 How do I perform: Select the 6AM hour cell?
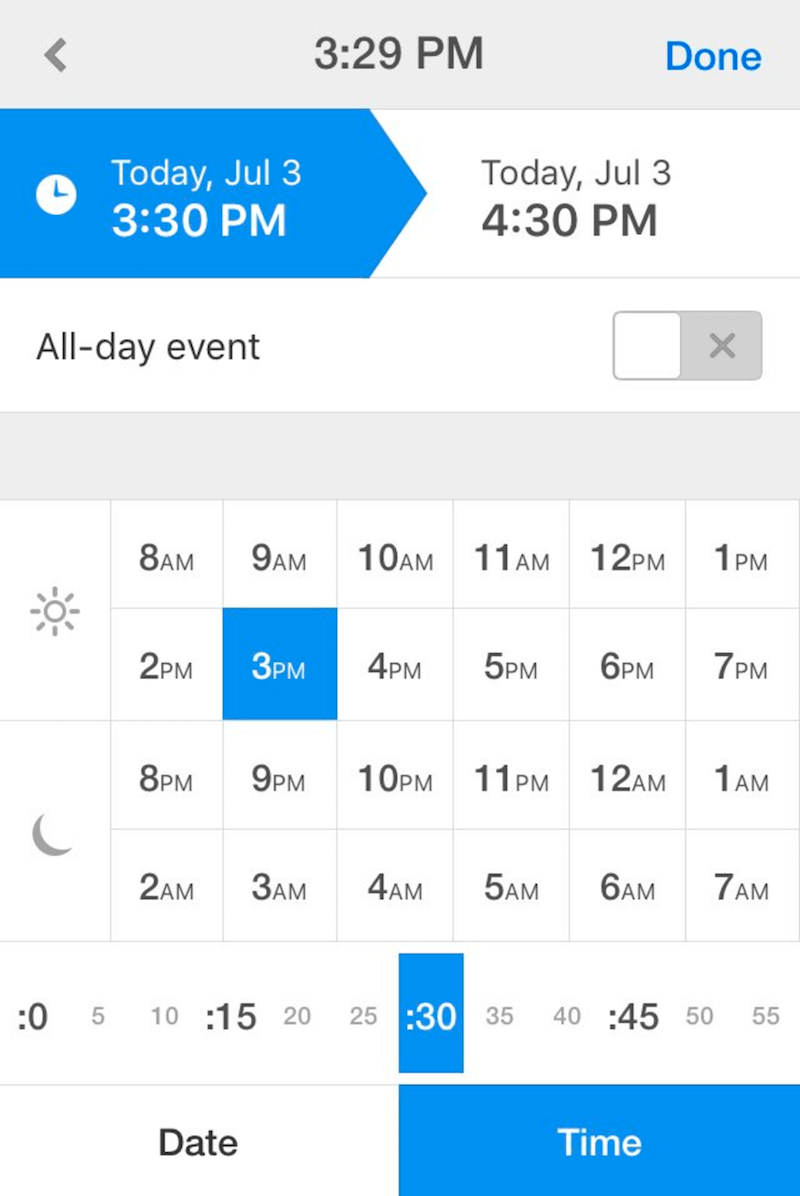628,886
